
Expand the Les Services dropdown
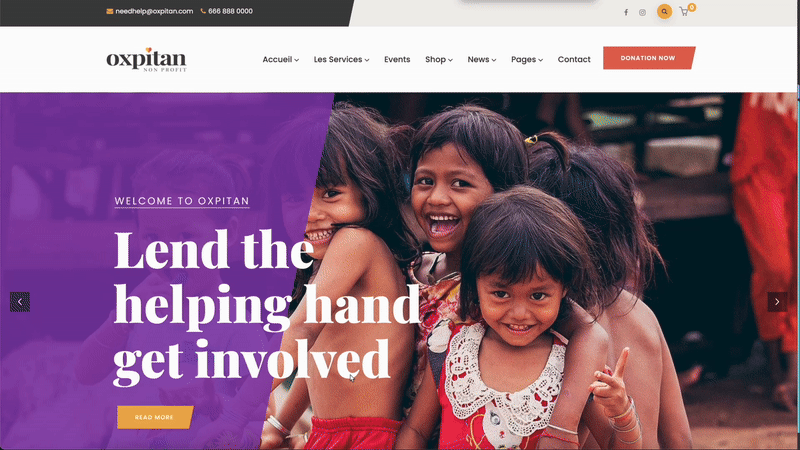(341, 59)
